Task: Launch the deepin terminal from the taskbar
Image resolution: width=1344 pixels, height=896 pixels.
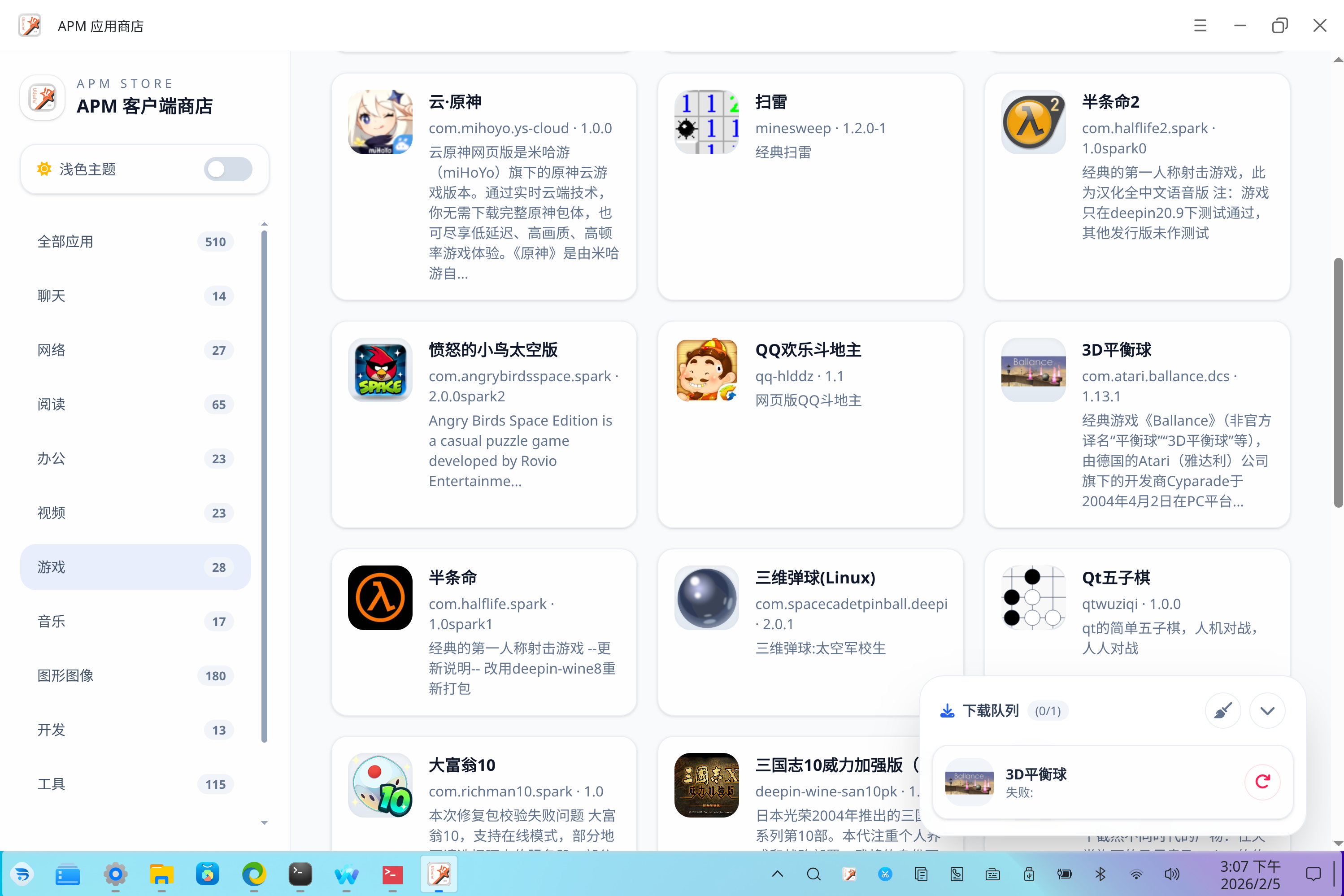Action: 300,874
